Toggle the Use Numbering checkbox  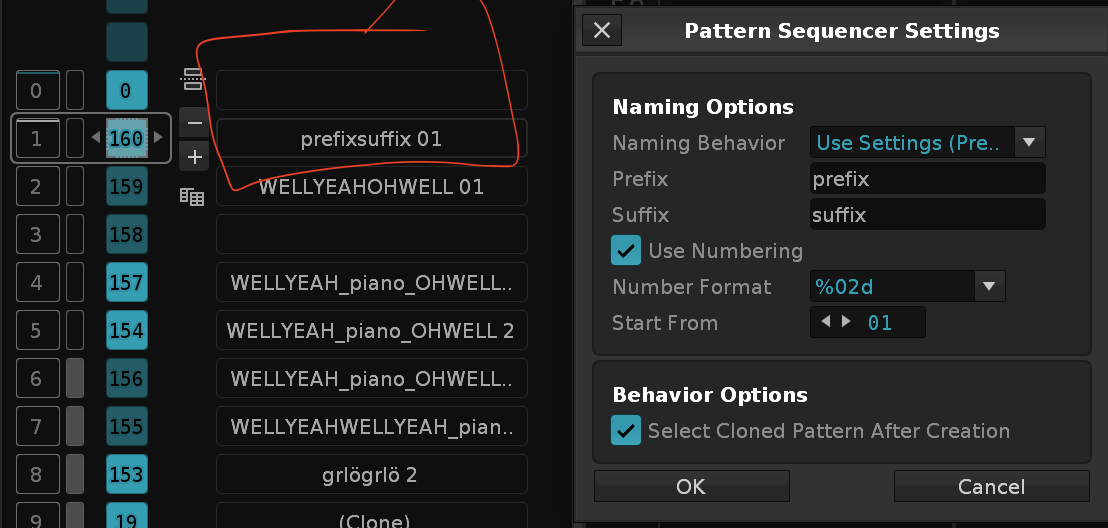coord(626,251)
